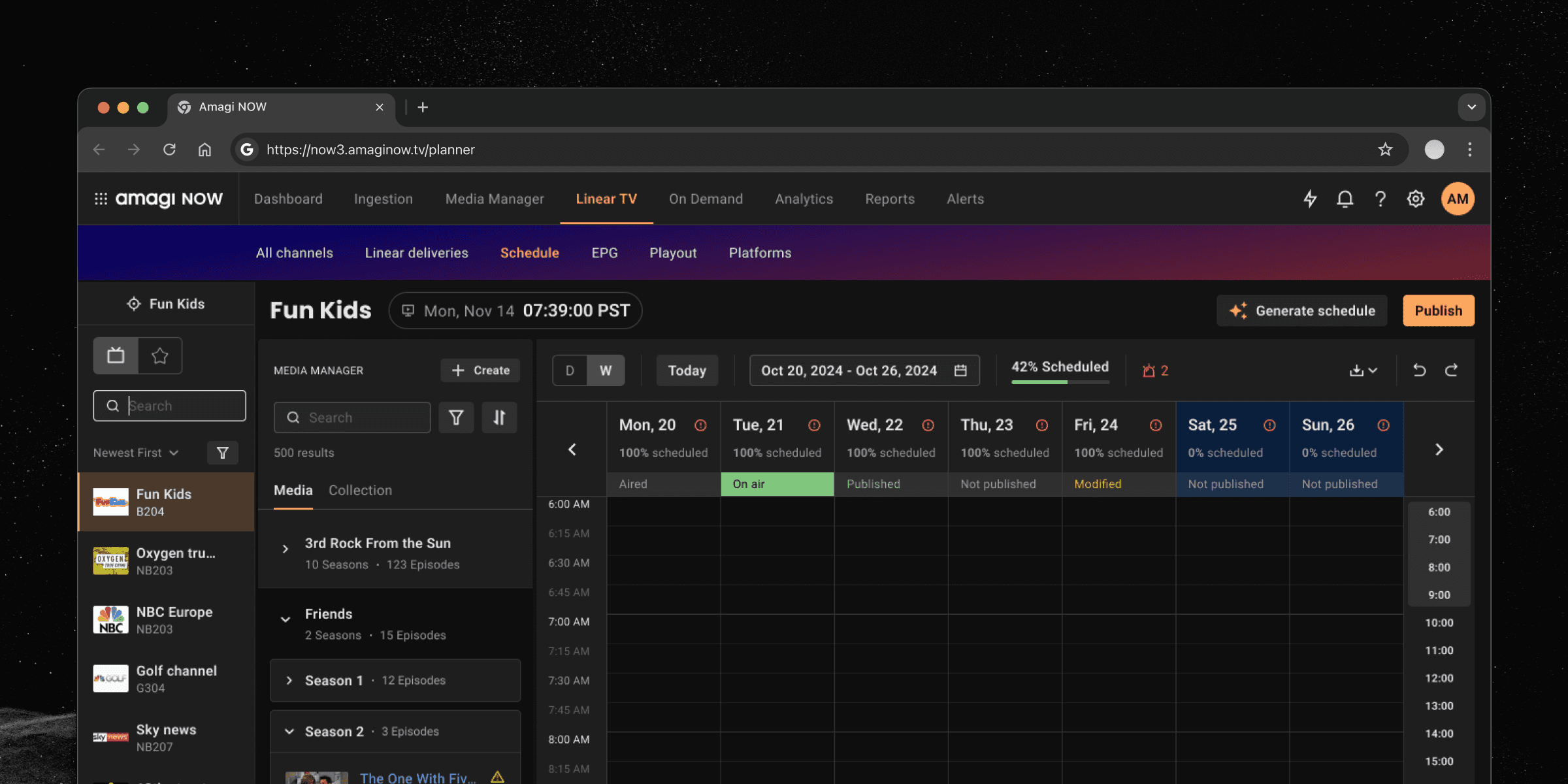Expand the 3rd Rock From the Sun series

click(x=286, y=549)
